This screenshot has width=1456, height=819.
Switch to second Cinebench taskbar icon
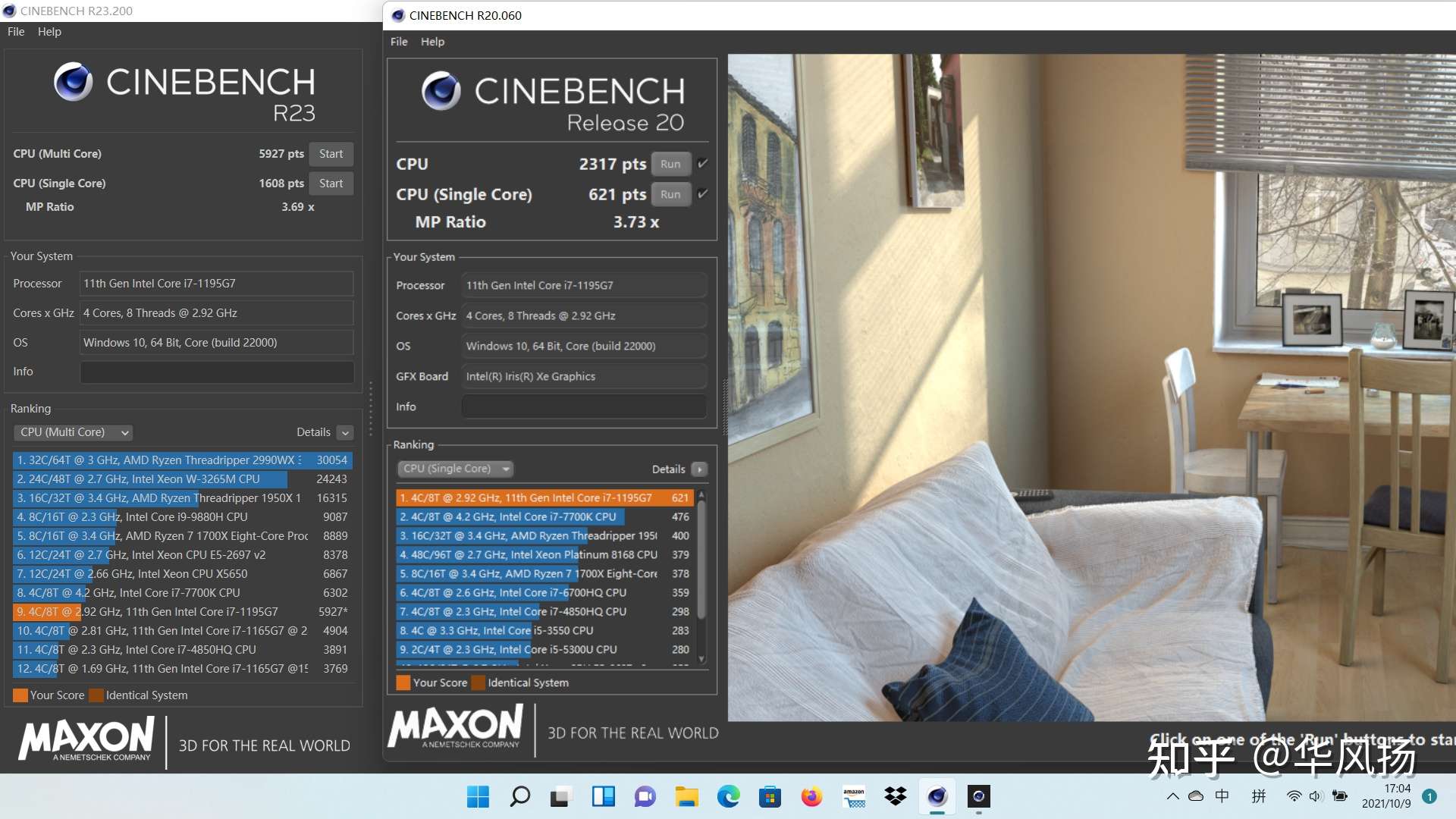pyautogui.click(x=979, y=796)
